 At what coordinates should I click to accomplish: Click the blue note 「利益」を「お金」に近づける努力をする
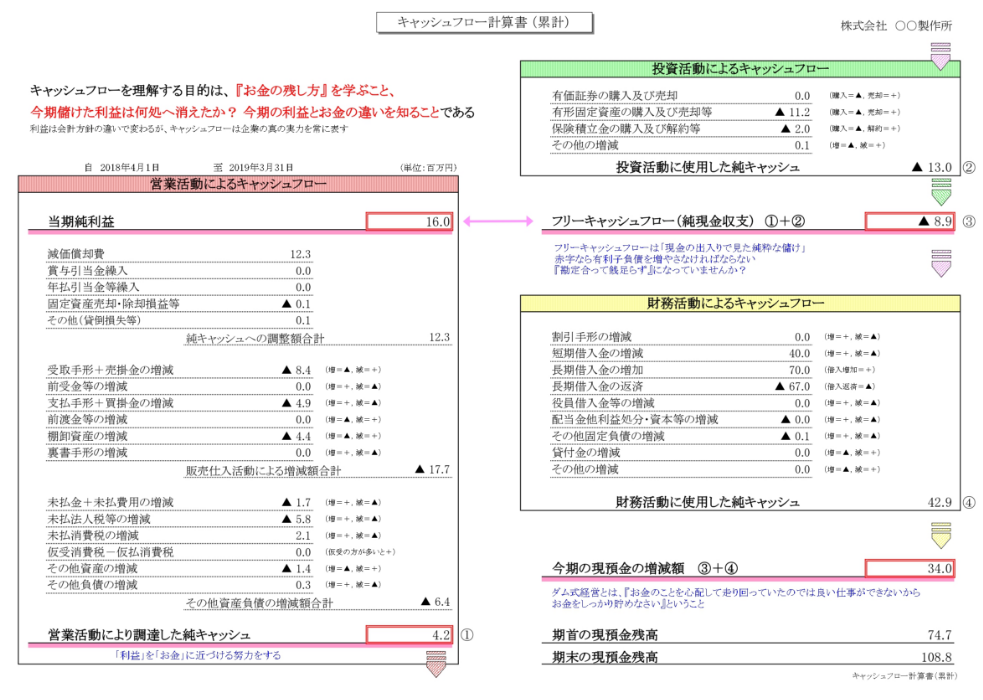pyautogui.click(x=197, y=655)
